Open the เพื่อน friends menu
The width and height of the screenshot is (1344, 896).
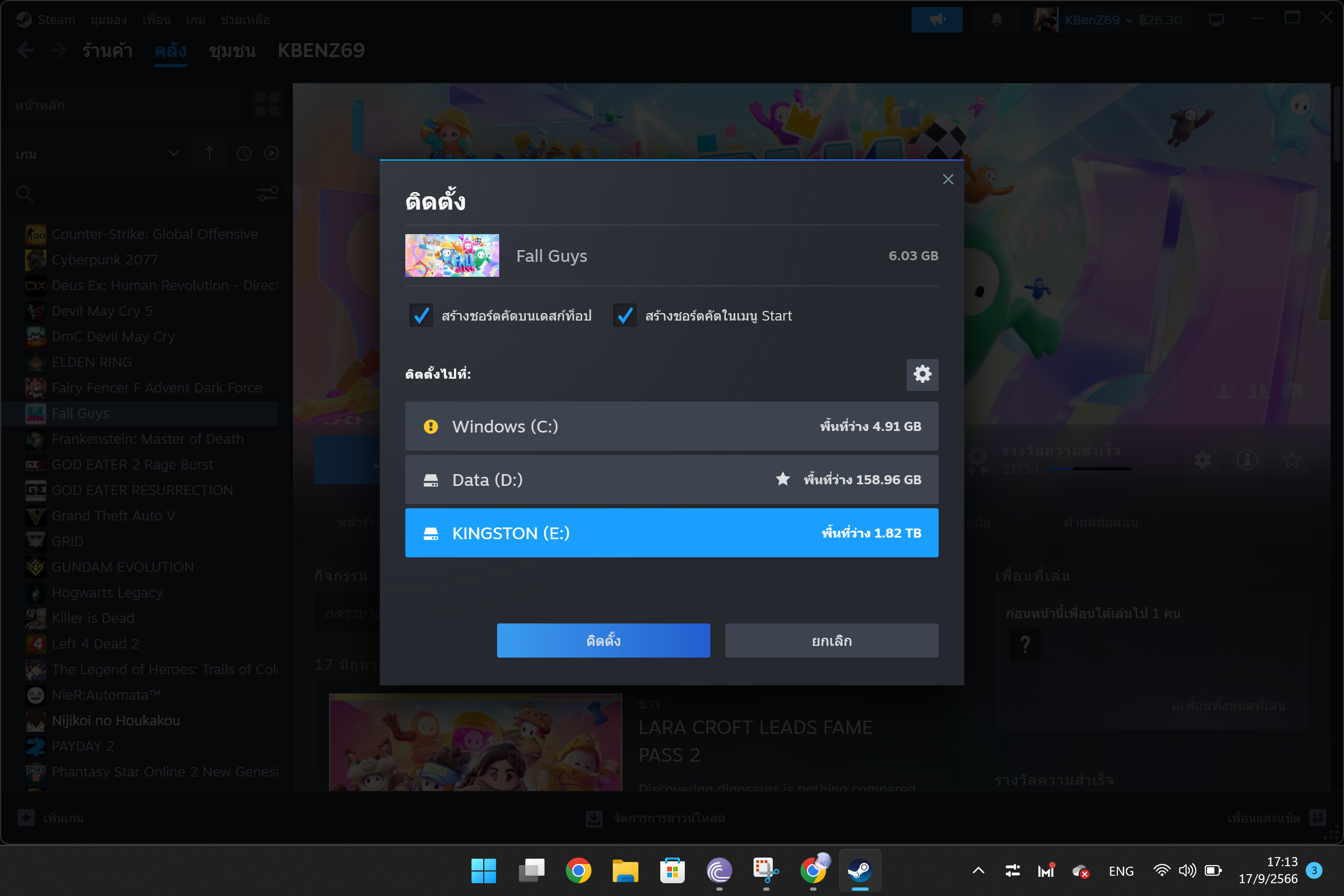point(157,20)
